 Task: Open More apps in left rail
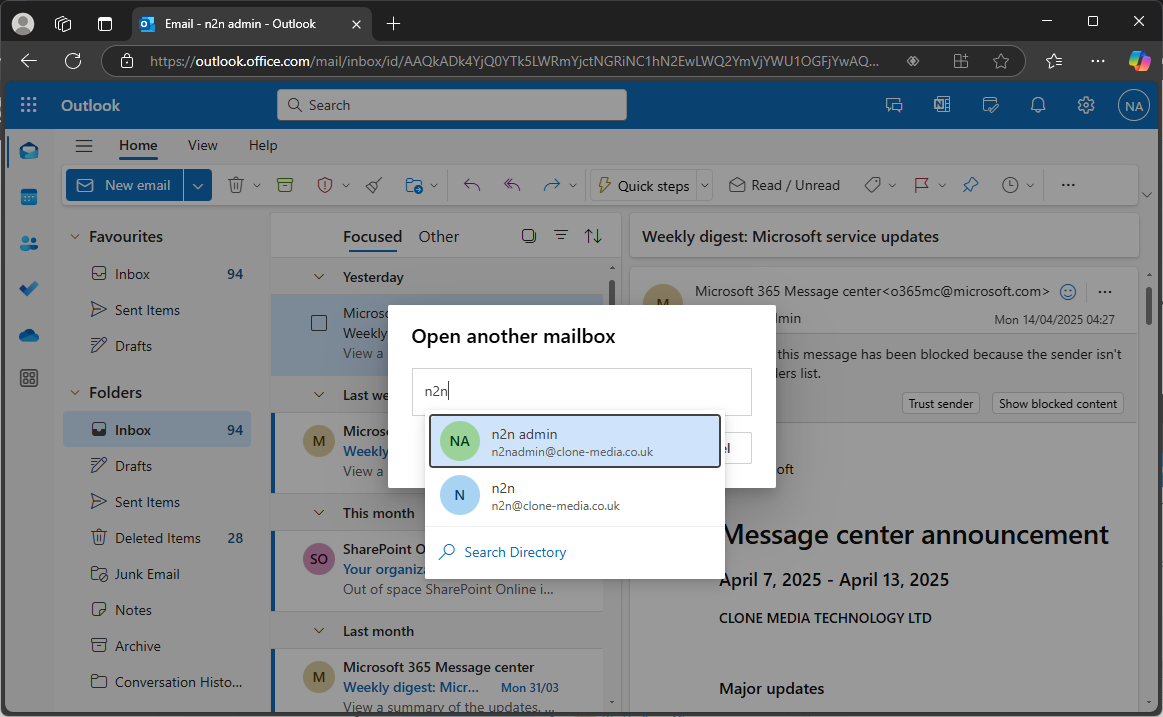point(29,378)
